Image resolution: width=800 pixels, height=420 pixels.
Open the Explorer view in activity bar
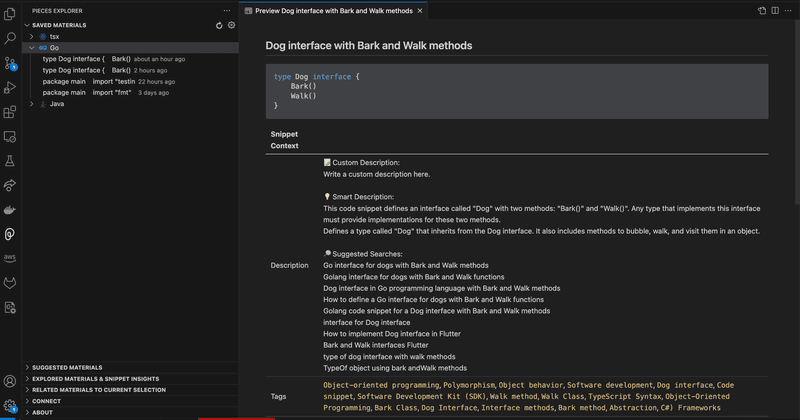pos(10,14)
